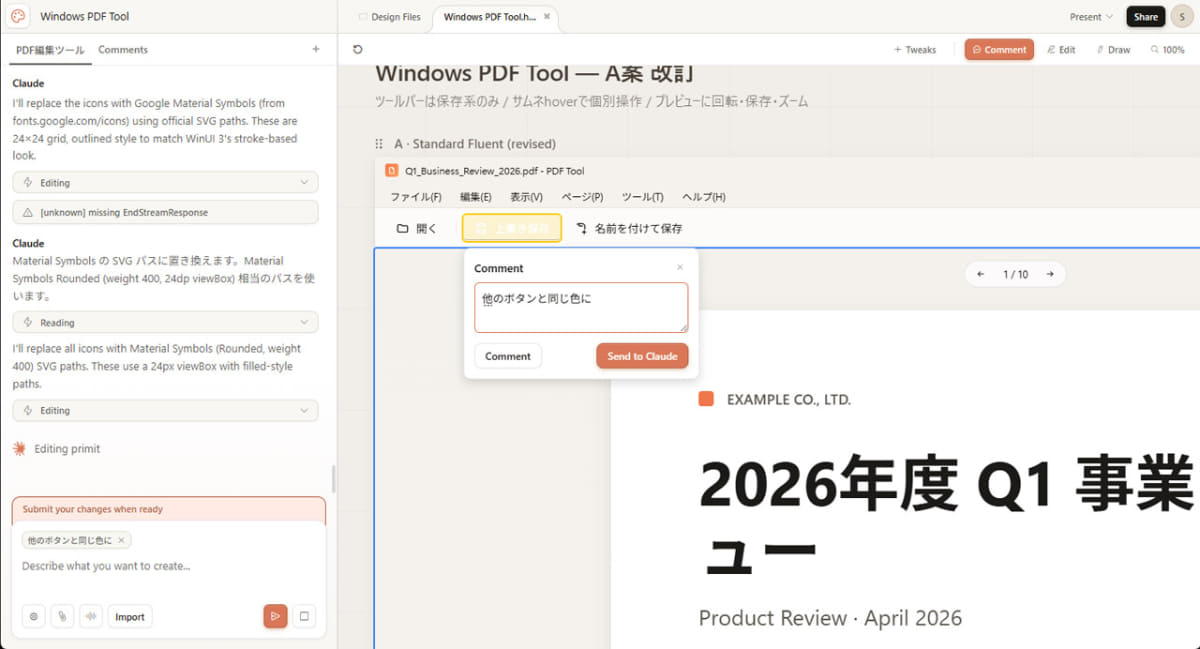
Task: Click the Import button
Action: pyautogui.click(x=130, y=617)
